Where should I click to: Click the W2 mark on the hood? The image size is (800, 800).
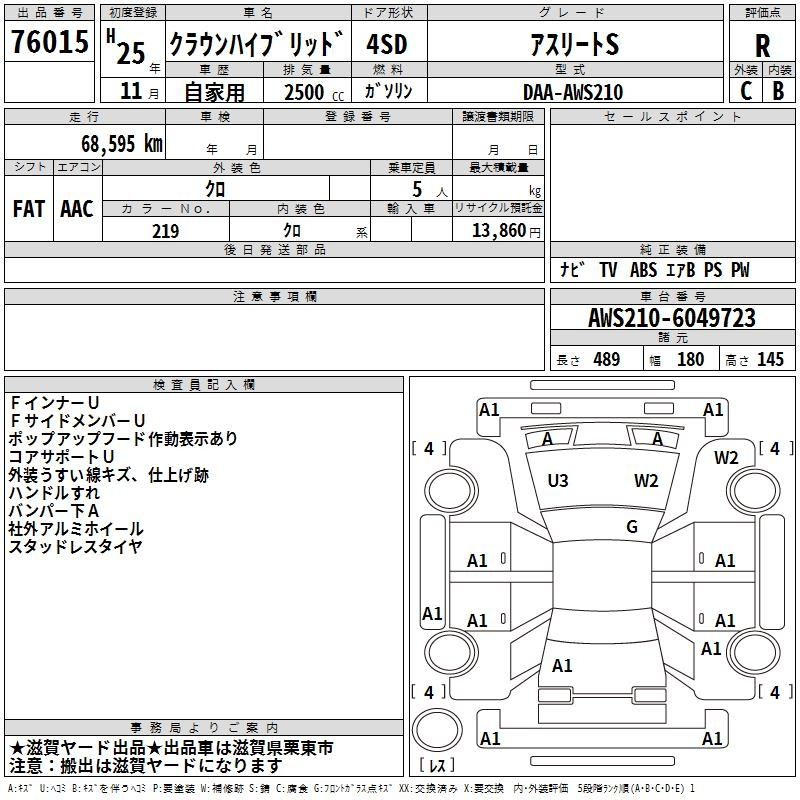point(646,481)
